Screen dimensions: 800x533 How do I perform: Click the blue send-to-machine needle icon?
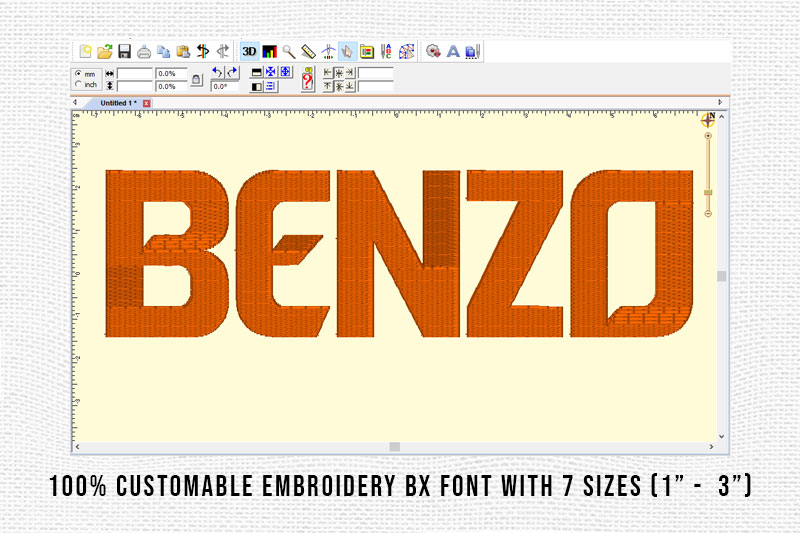(473, 52)
